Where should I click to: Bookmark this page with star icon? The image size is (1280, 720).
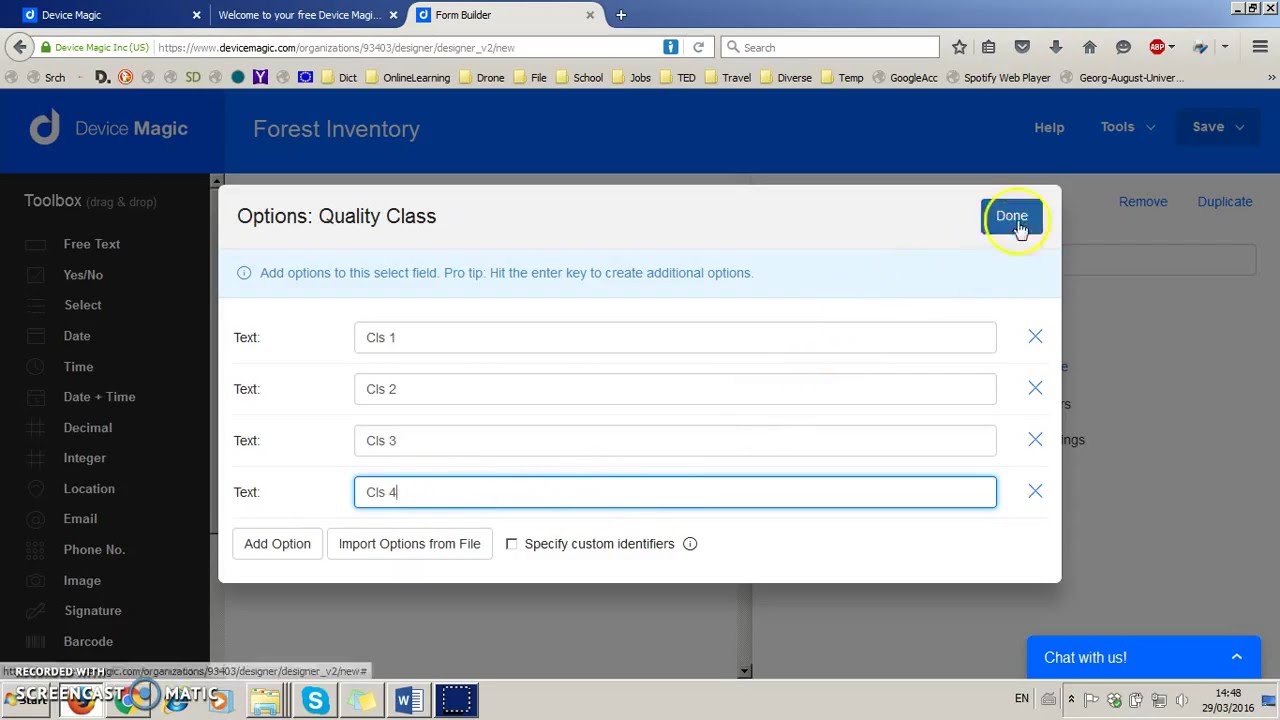959,47
